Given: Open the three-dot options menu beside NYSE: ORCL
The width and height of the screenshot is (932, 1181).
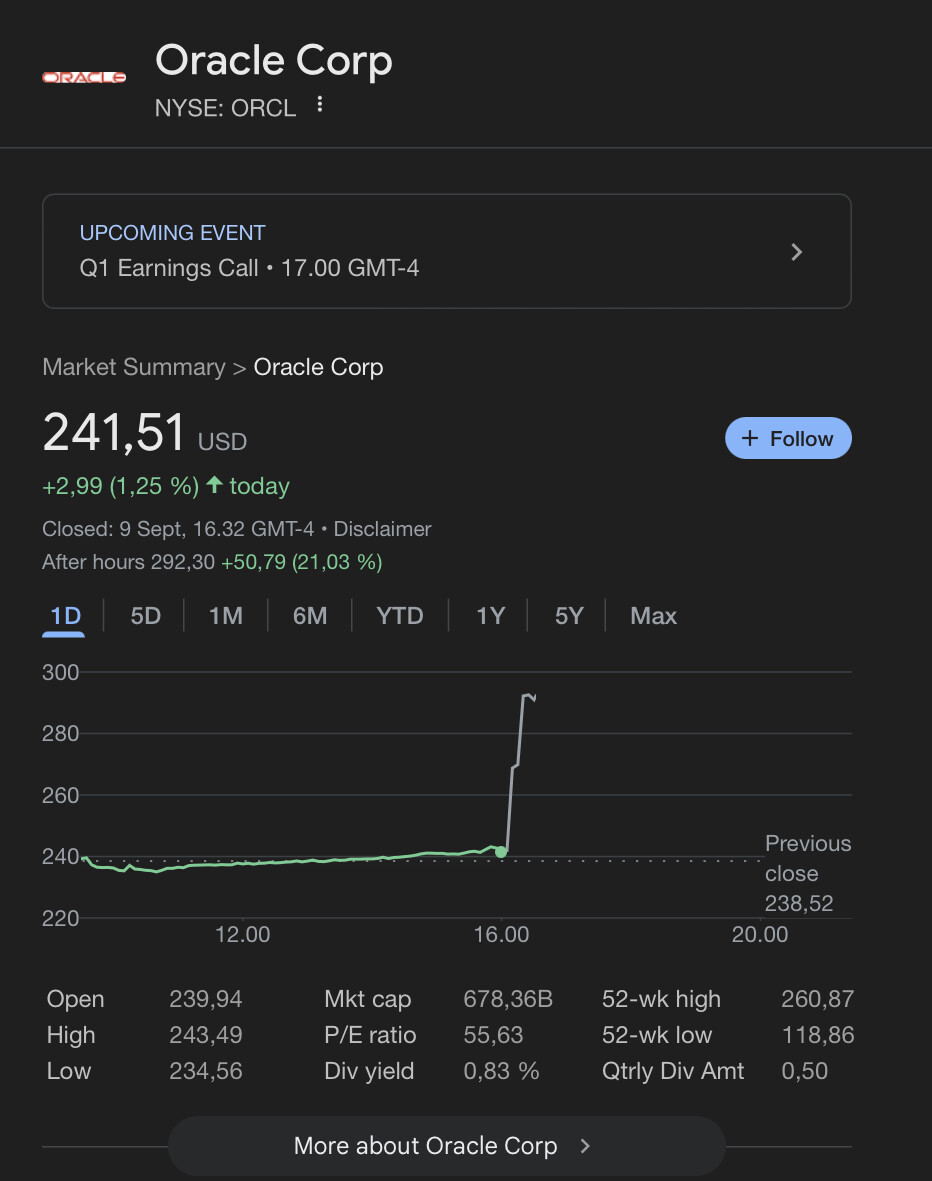Looking at the screenshot, I should point(320,105).
